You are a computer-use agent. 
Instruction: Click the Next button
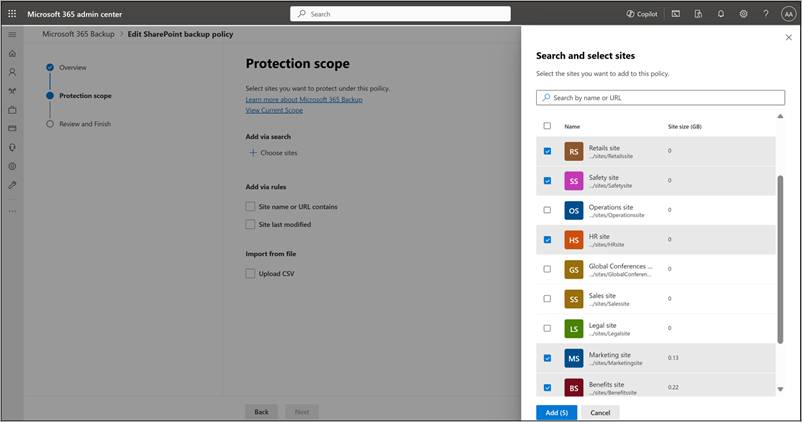tap(302, 412)
